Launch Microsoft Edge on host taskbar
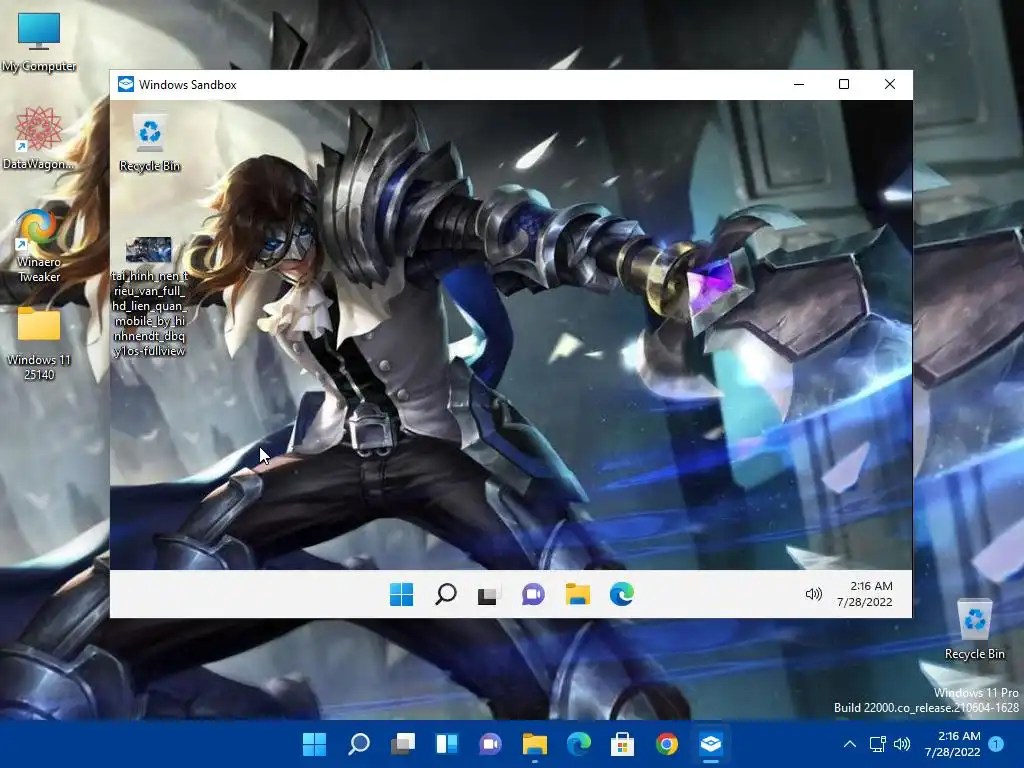 [x=579, y=744]
